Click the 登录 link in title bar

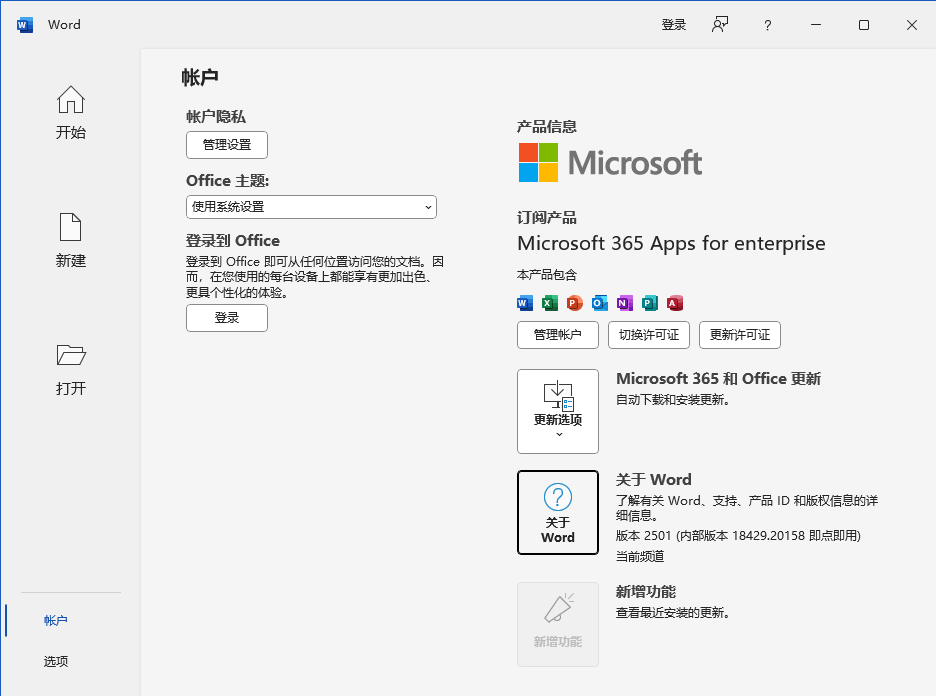[674, 24]
